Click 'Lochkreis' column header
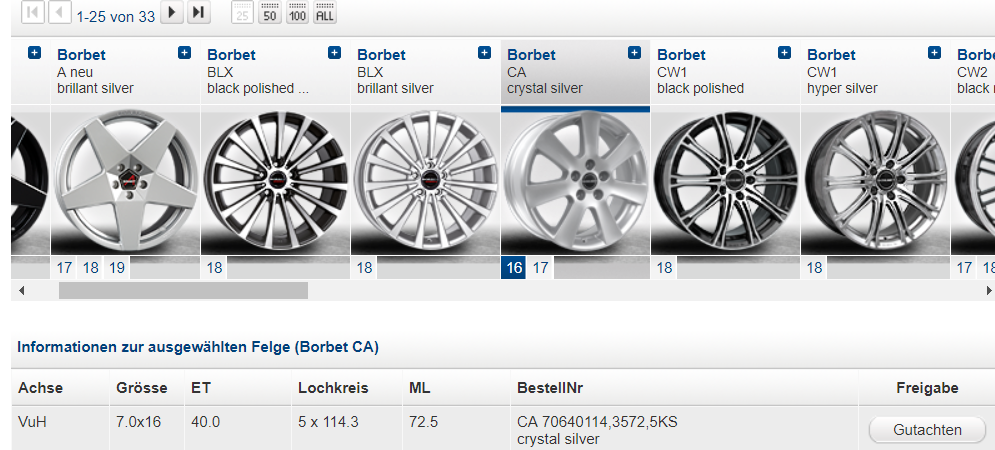The width and height of the screenshot is (995, 450). point(333,388)
